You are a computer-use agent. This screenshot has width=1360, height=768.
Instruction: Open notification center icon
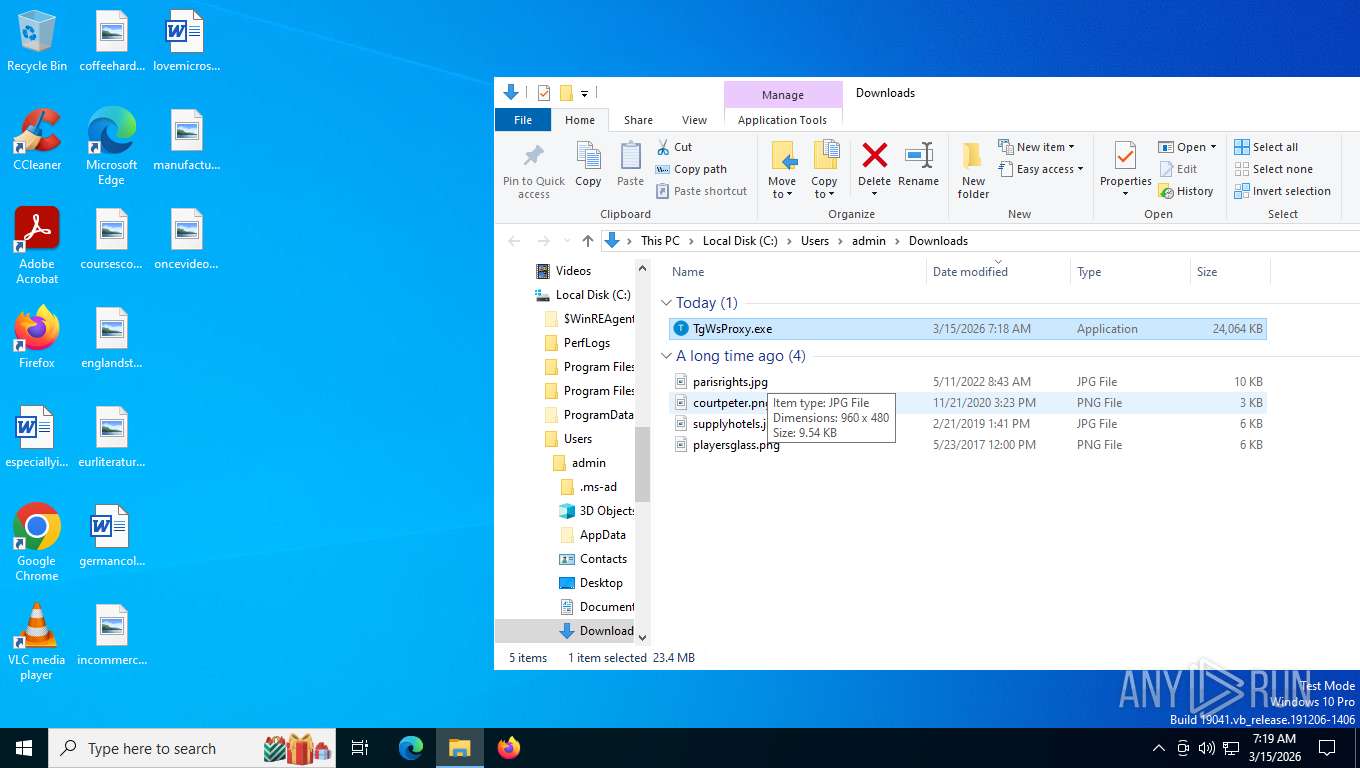tap(1327, 748)
